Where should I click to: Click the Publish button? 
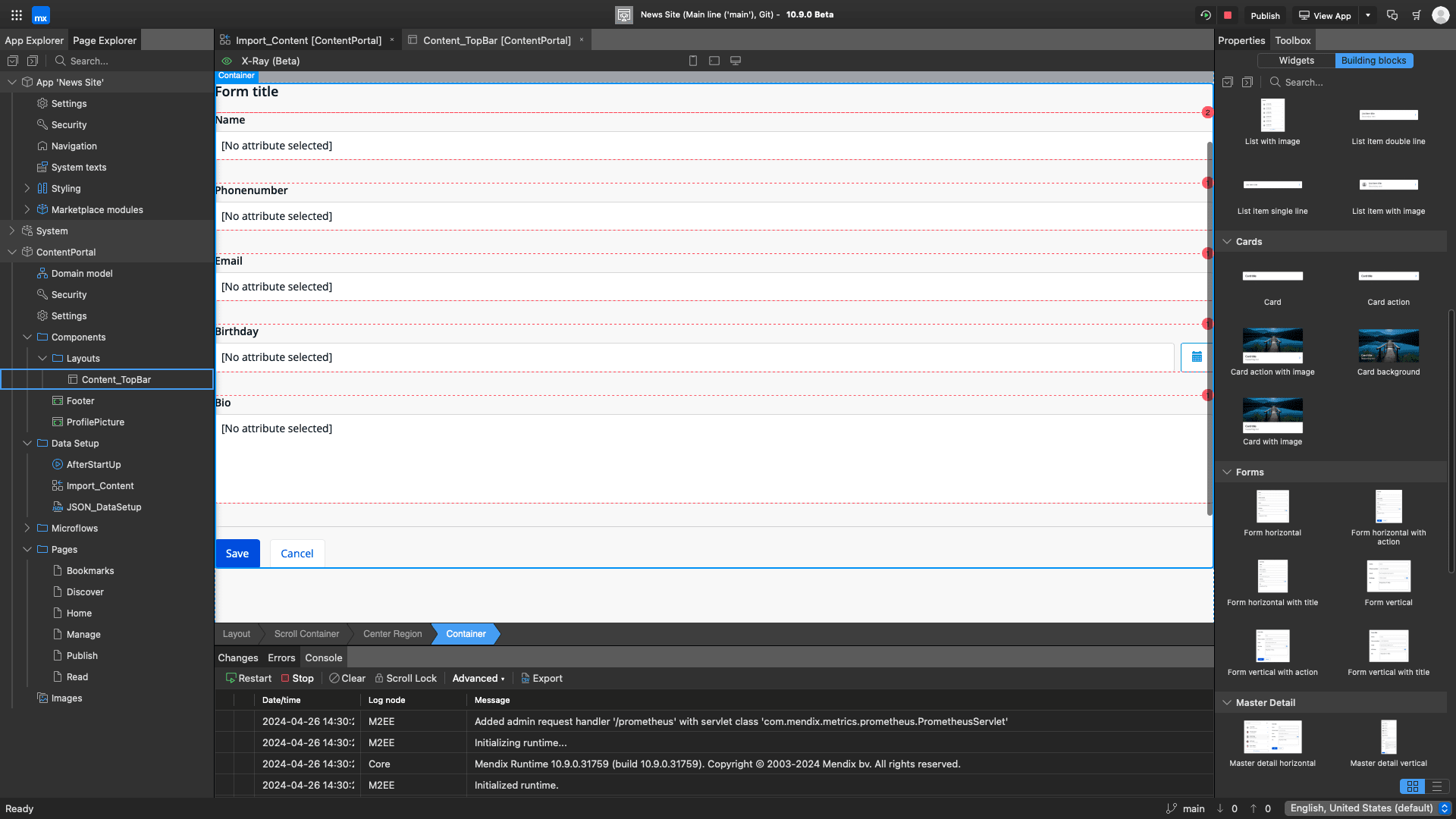click(1265, 15)
